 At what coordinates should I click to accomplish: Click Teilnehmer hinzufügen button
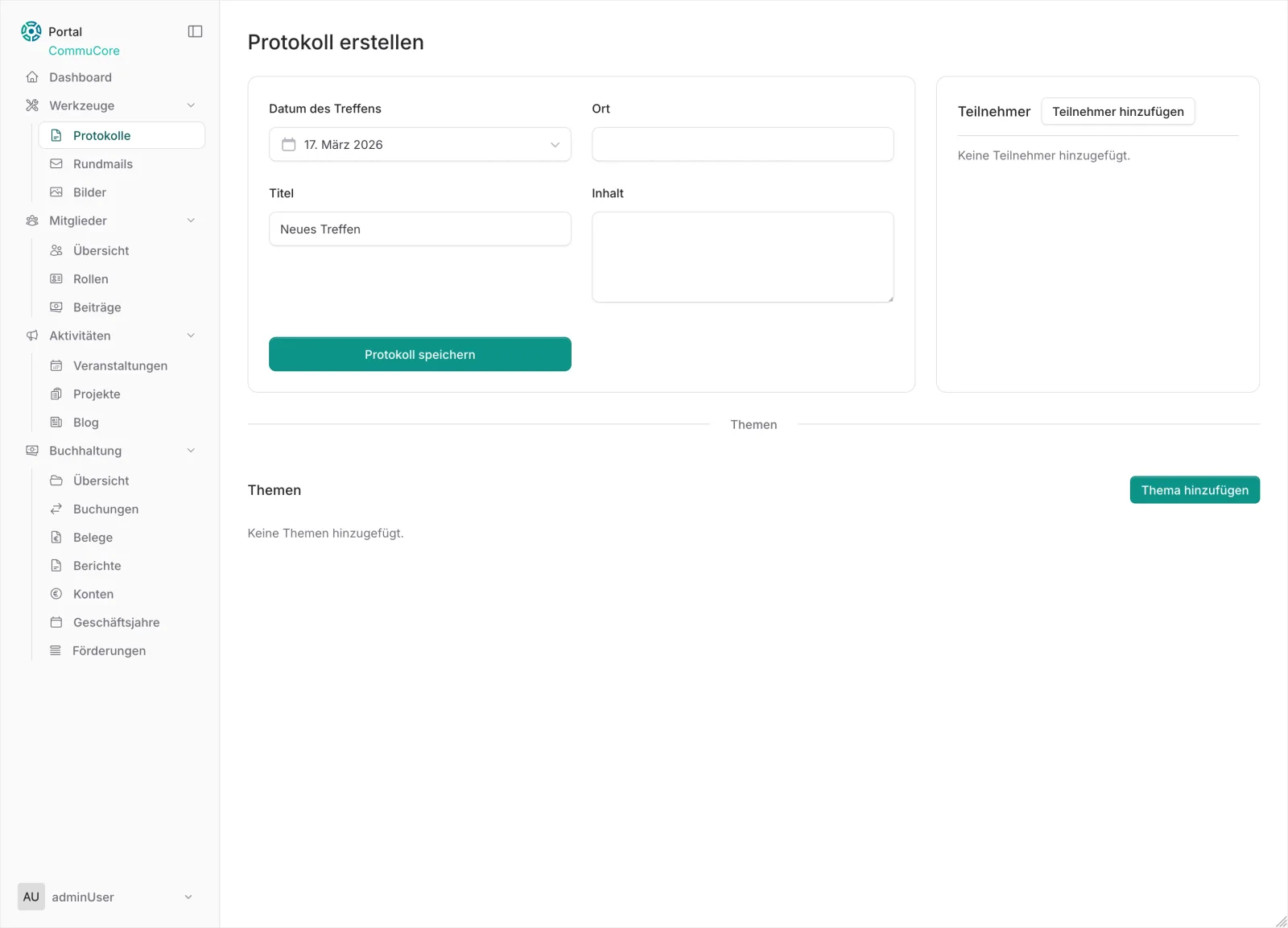1117,112
